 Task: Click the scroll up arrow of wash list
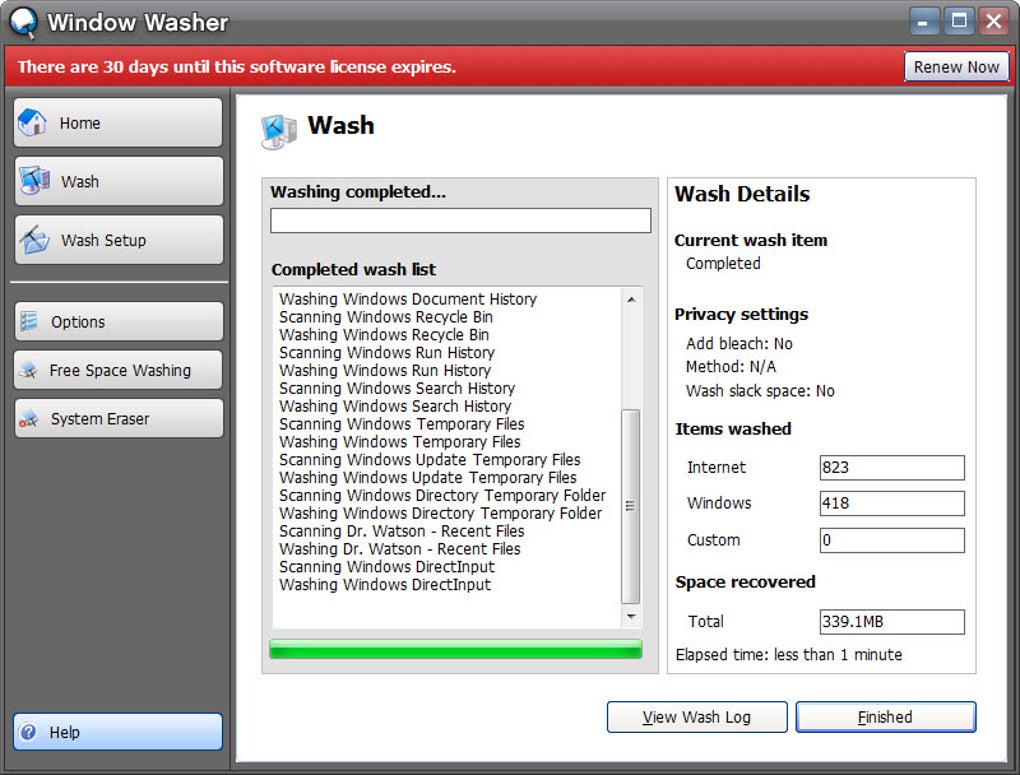tap(631, 299)
